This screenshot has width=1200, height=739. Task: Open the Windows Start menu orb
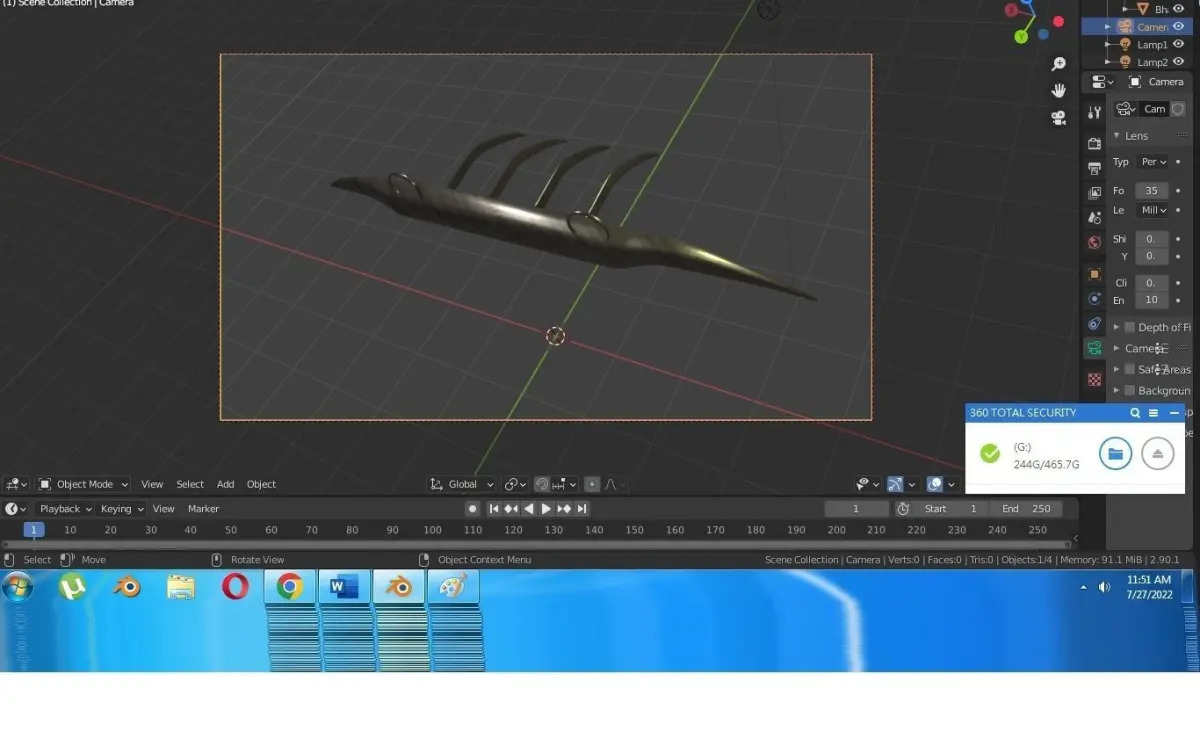[18, 588]
